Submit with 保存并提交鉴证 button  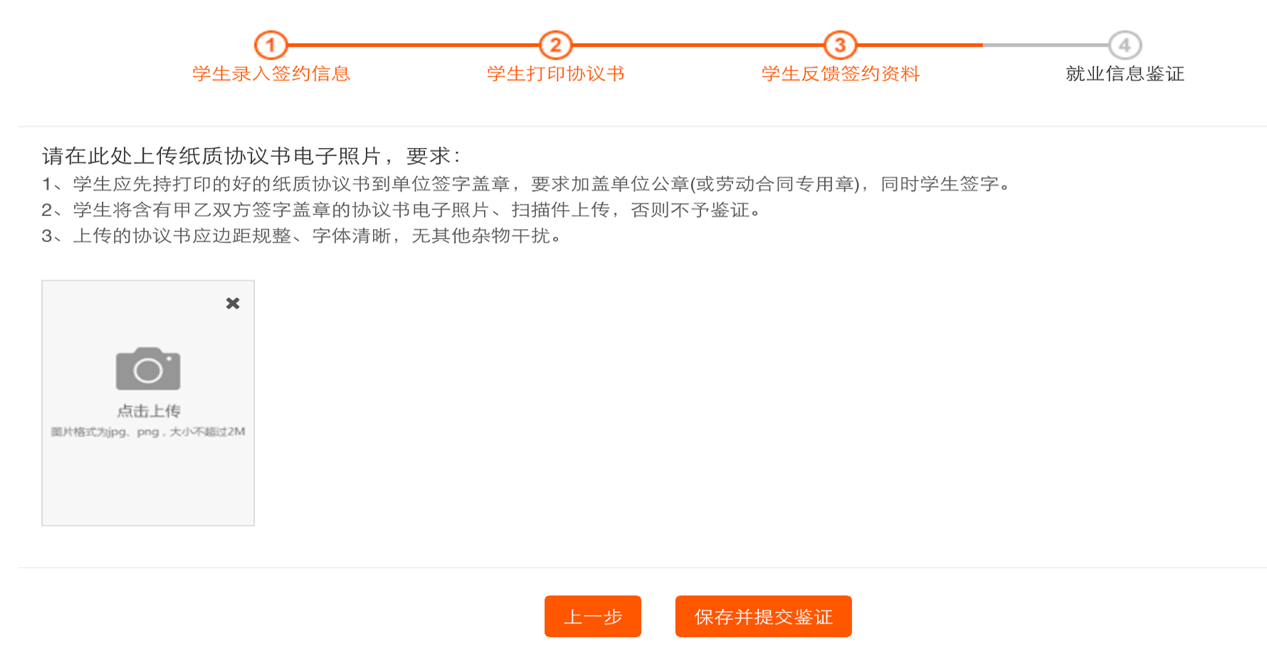pyautogui.click(x=763, y=617)
